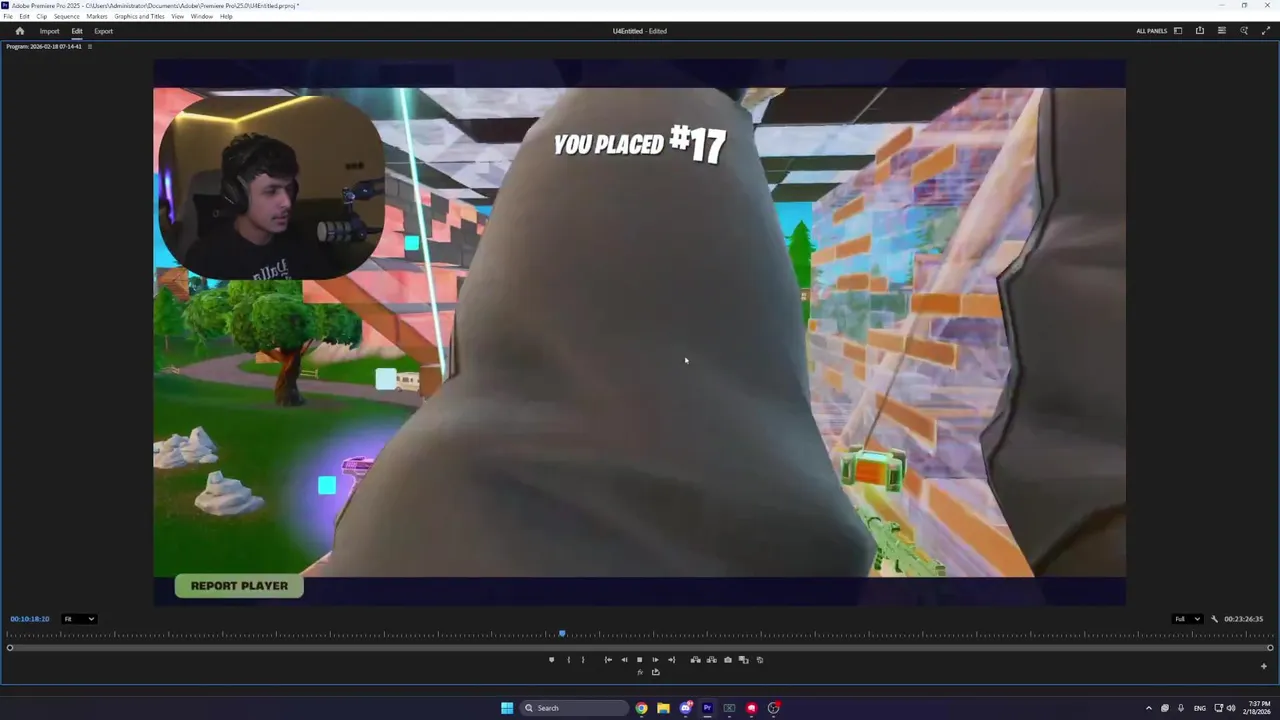The height and width of the screenshot is (720, 1280).
Task: Open the Import workspace tab
Action: click(x=49, y=31)
